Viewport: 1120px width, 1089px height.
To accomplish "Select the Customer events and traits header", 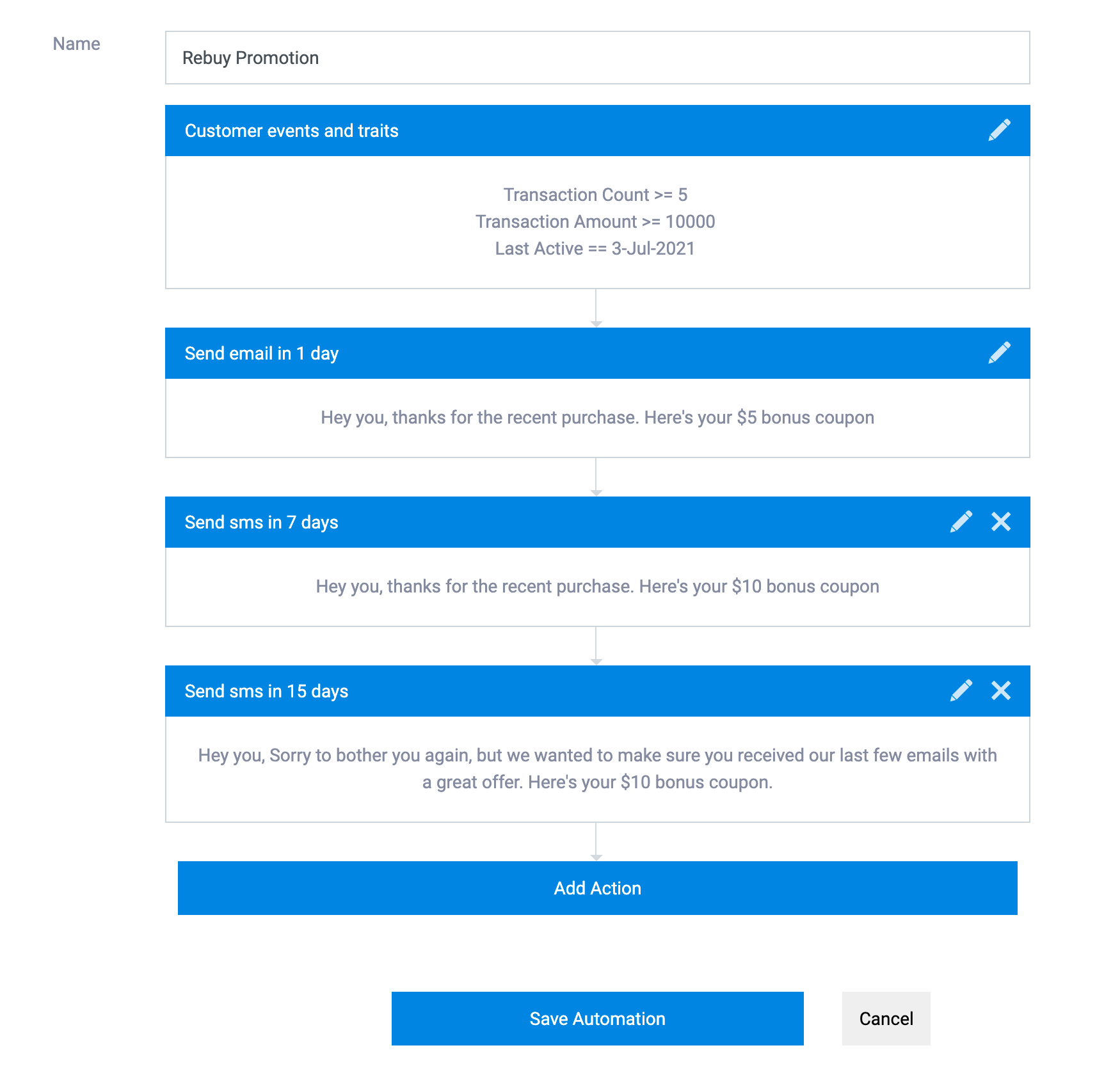I will [x=597, y=131].
